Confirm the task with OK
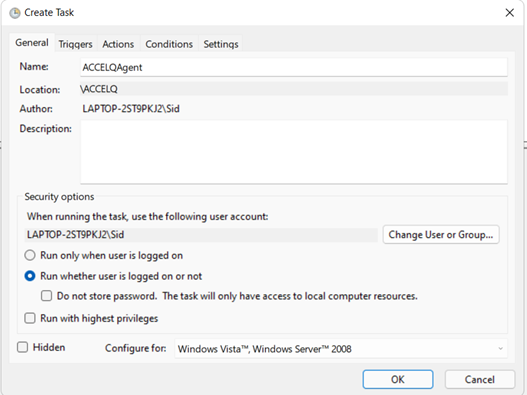527x395 pixels. (x=398, y=380)
